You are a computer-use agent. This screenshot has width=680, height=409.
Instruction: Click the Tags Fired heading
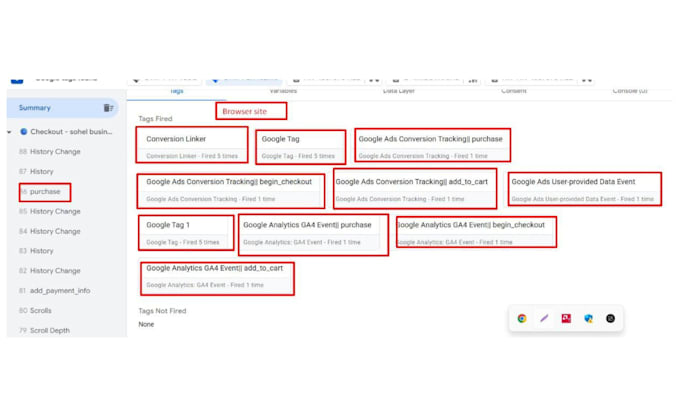[155, 118]
